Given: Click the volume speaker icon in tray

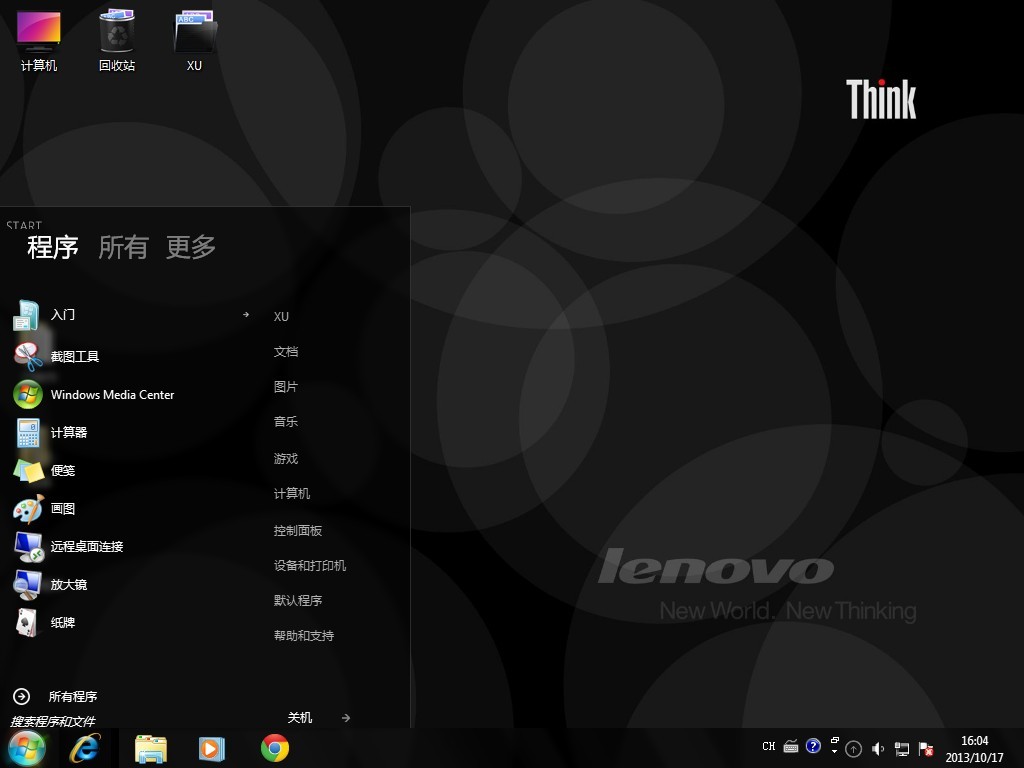Looking at the screenshot, I should tap(878, 748).
